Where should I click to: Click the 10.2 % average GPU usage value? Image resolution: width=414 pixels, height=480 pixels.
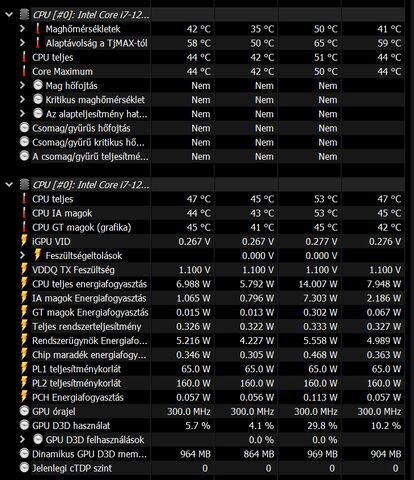(386, 426)
